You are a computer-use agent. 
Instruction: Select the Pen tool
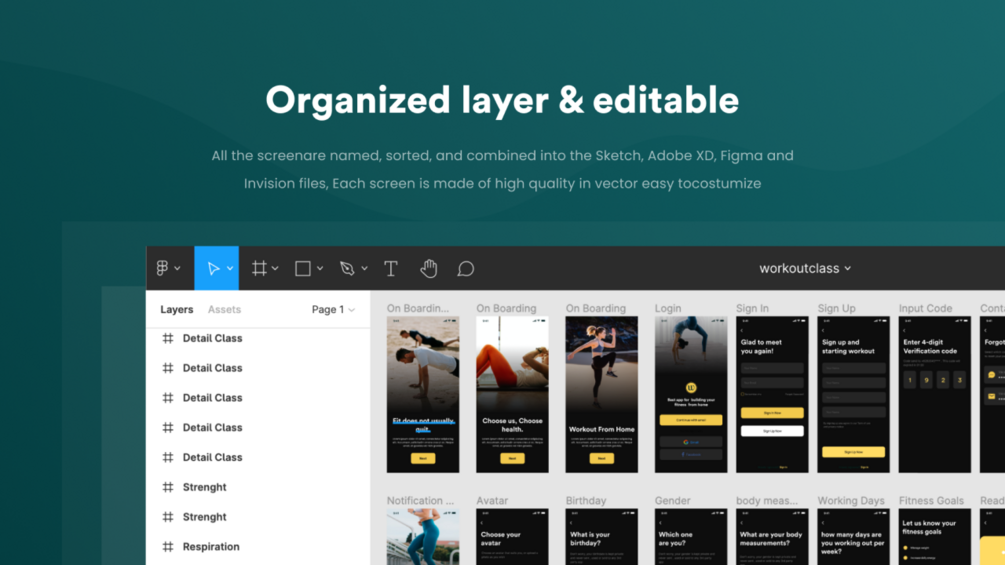(347, 268)
